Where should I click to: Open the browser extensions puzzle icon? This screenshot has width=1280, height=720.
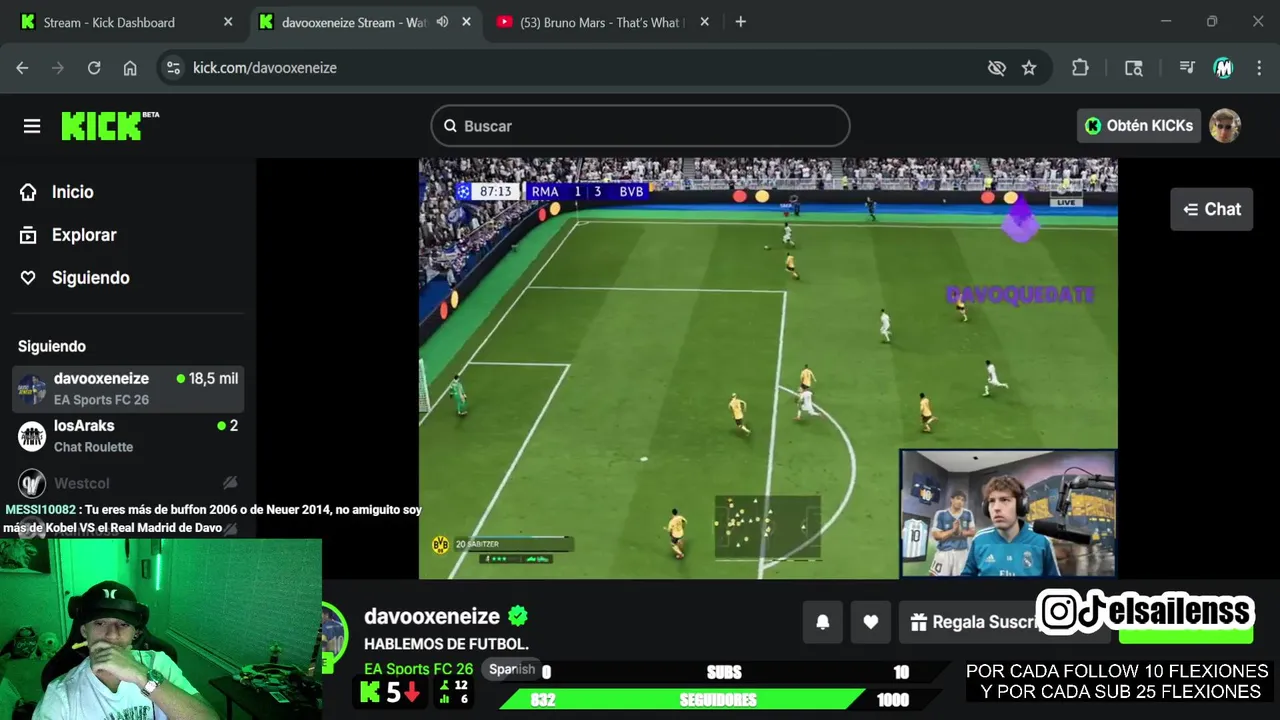click(x=1080, y=68)
